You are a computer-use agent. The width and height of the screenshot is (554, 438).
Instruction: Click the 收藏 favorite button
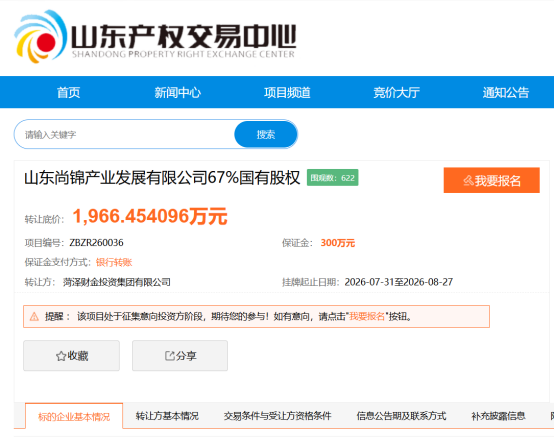71,356
